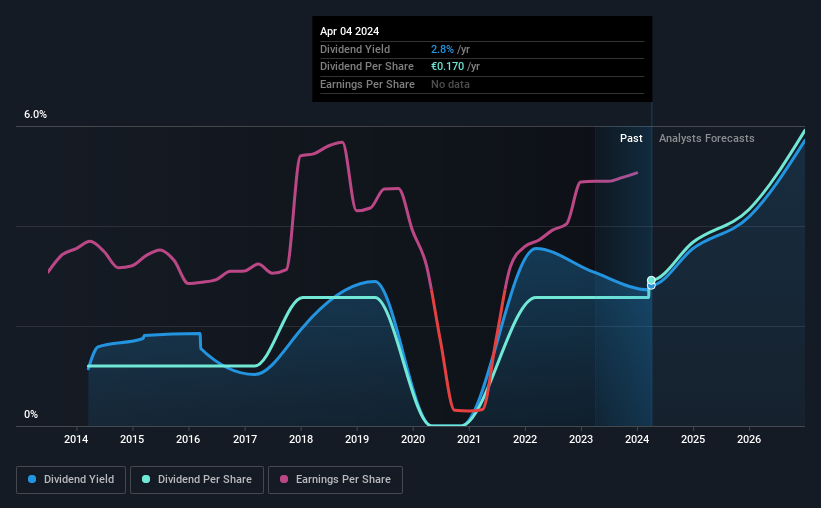Select the 2023 x-axis label
The height and width of the screenshot is (508, 821).
(581, 439)
